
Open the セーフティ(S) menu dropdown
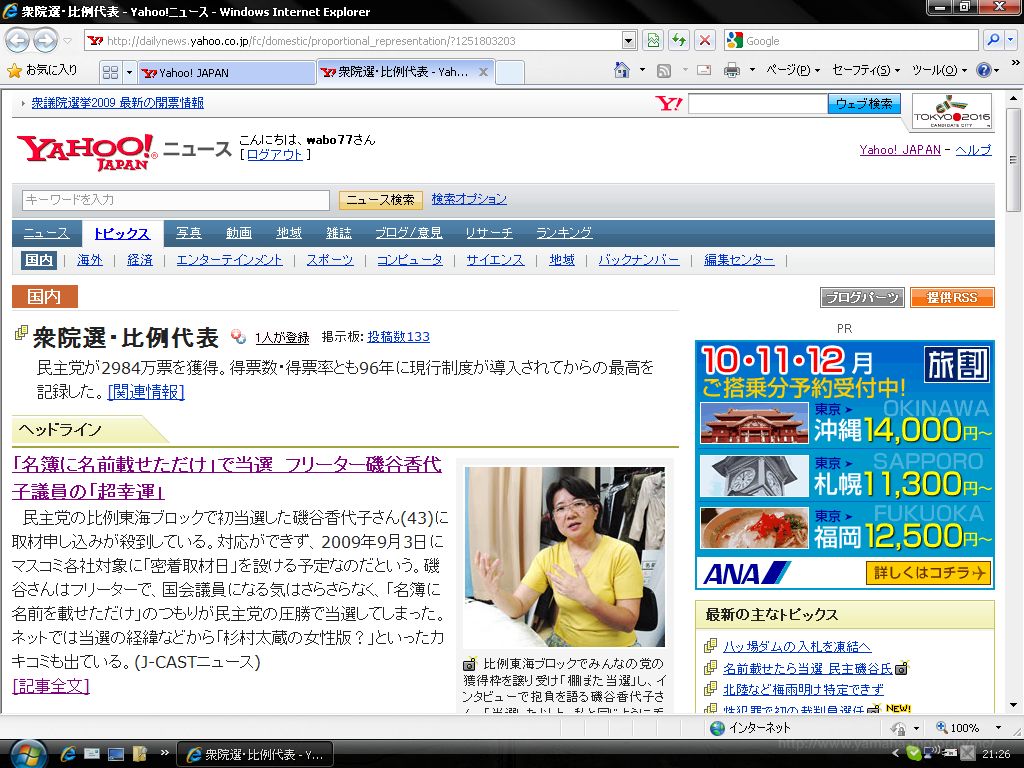[x=866, y=70]
